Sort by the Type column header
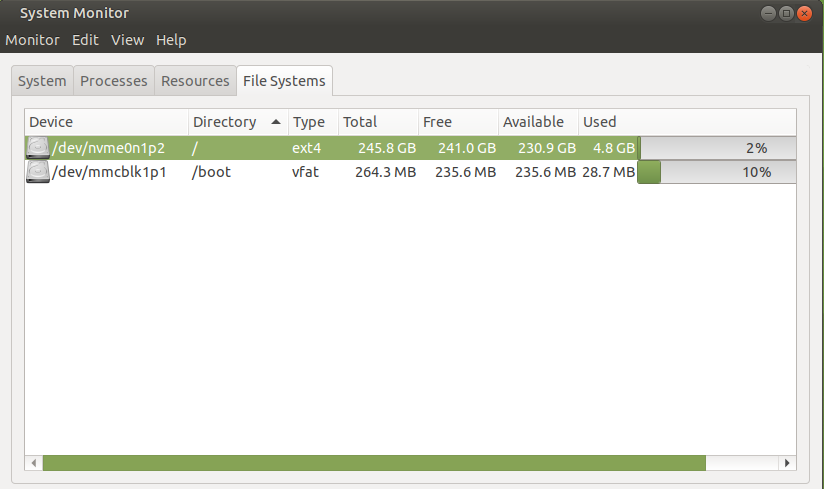The height and width of the screenshot is (489, 824). (x=313, y=122)
